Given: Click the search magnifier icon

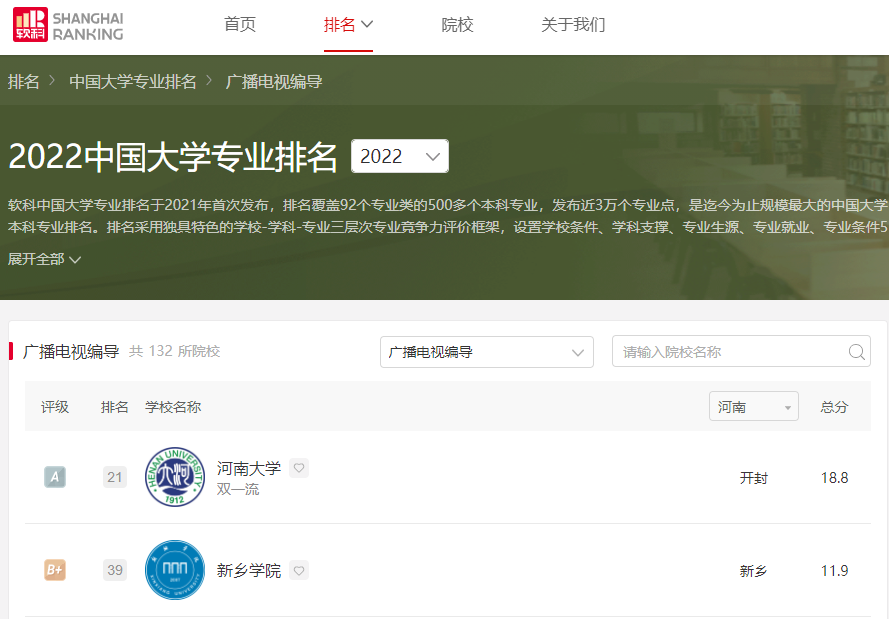Looking at the screenshot, I should click(856, 352).
